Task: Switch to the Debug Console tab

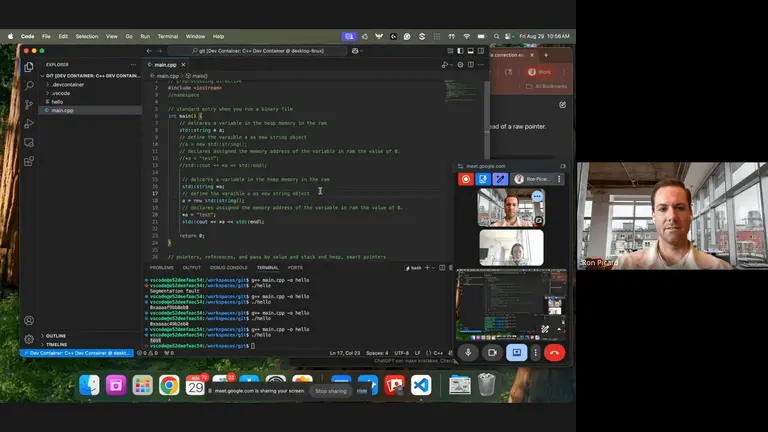Action: (x=229, y=268)
